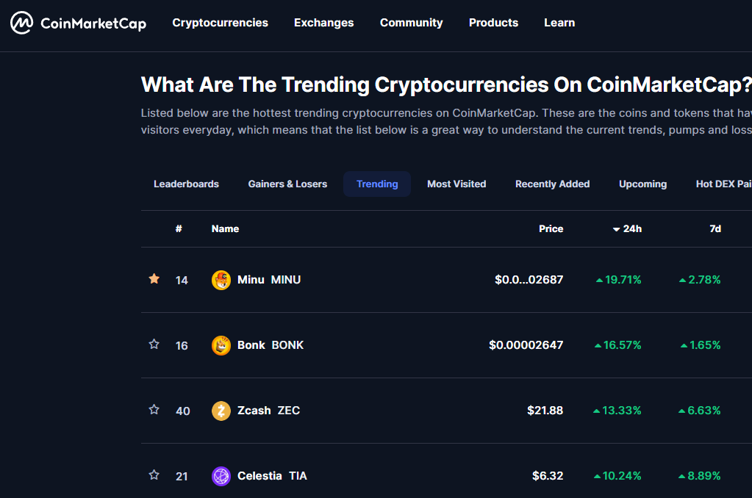Open the Exchanges menu
The image size is (752, 498).
(324, 23)
